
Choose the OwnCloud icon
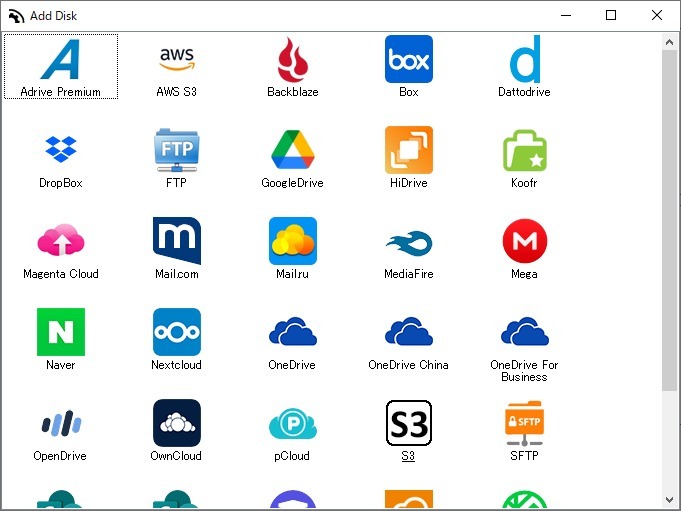point(177,423)
